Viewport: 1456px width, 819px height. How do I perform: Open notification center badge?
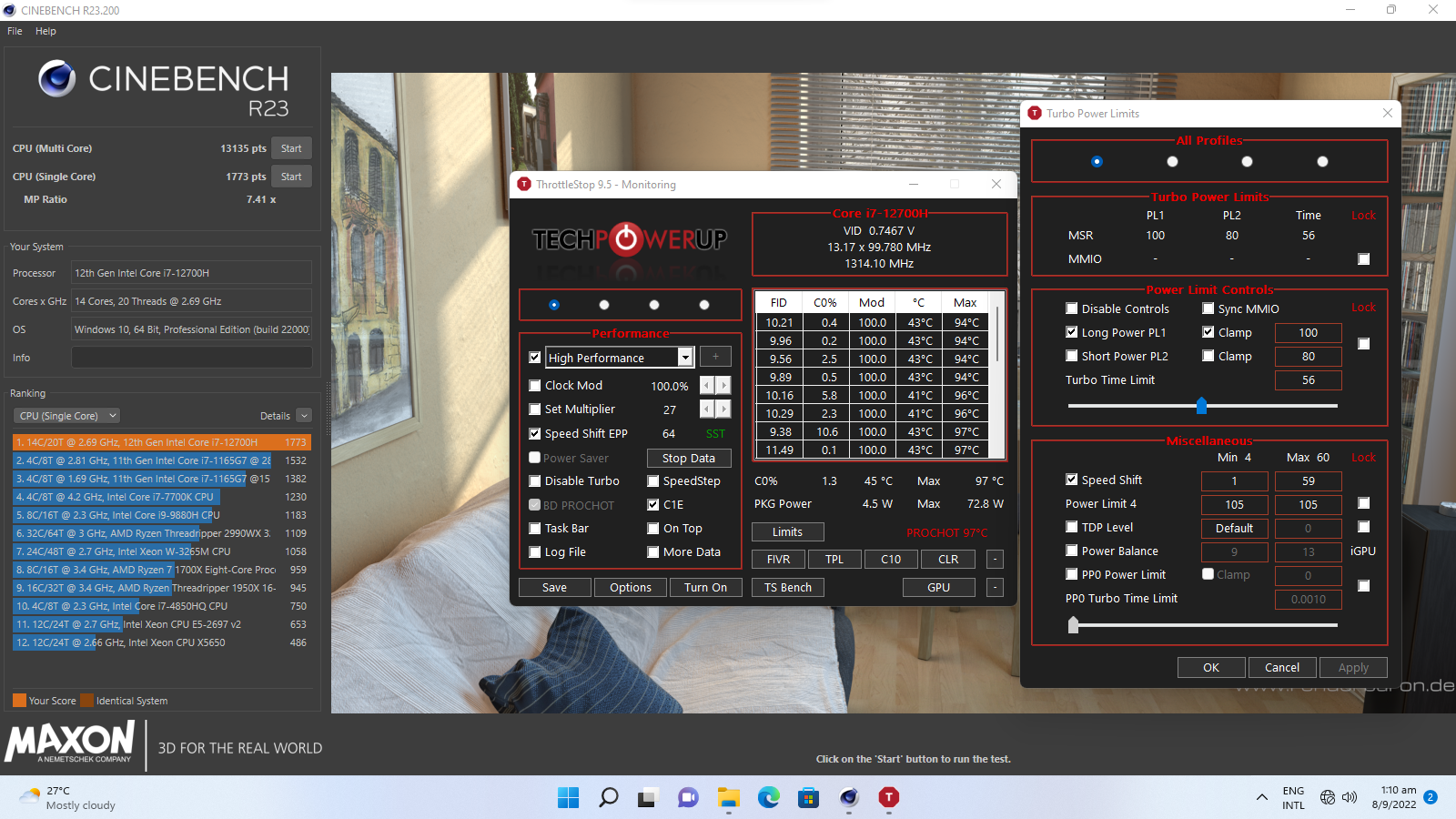pos(1431,797)
